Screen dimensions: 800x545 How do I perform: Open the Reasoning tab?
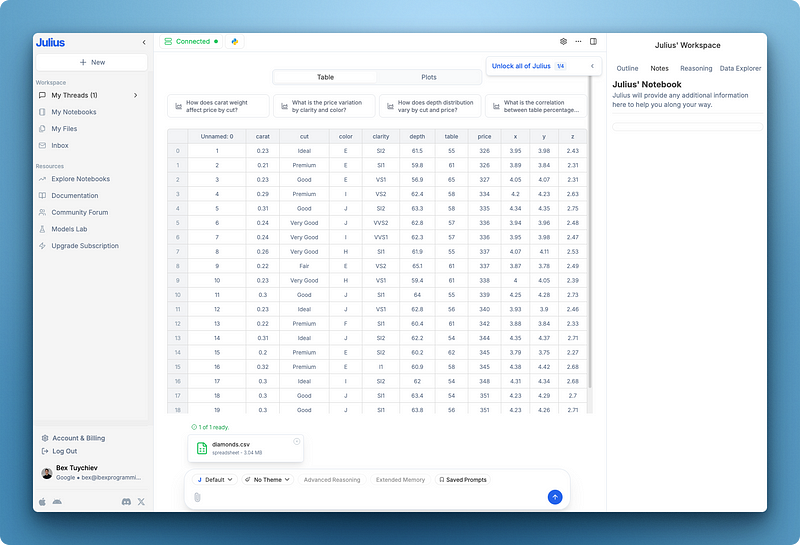[x=696, y=68]
